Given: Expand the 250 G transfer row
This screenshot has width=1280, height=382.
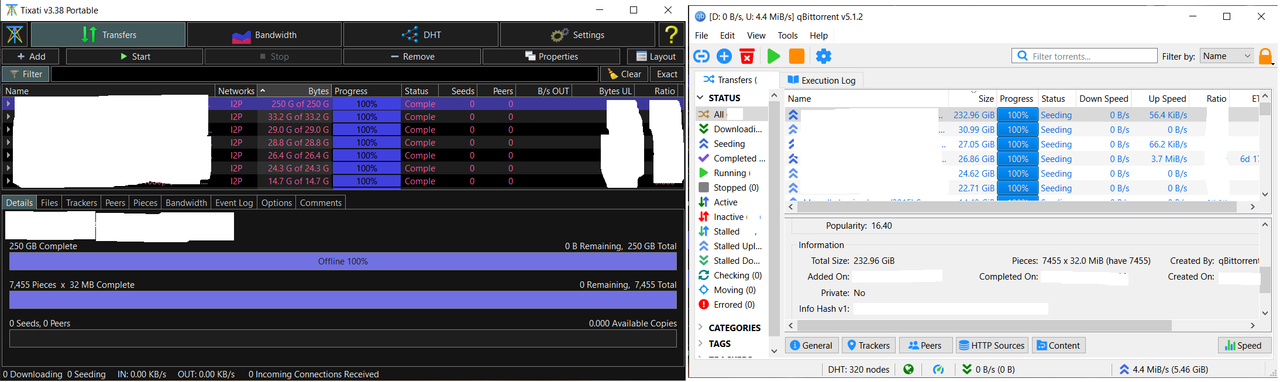Looking at the screenshot, I should (x=9, y=103).
